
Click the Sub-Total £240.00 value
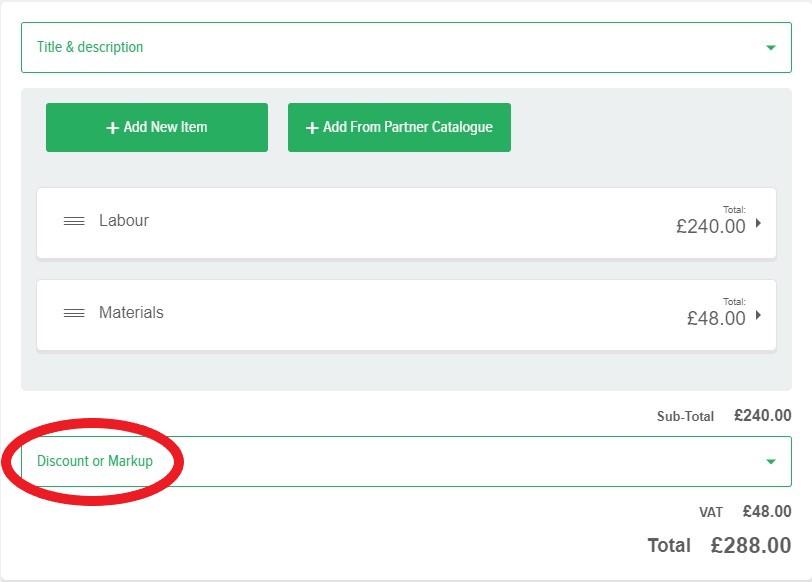click(x=762, y=415)
